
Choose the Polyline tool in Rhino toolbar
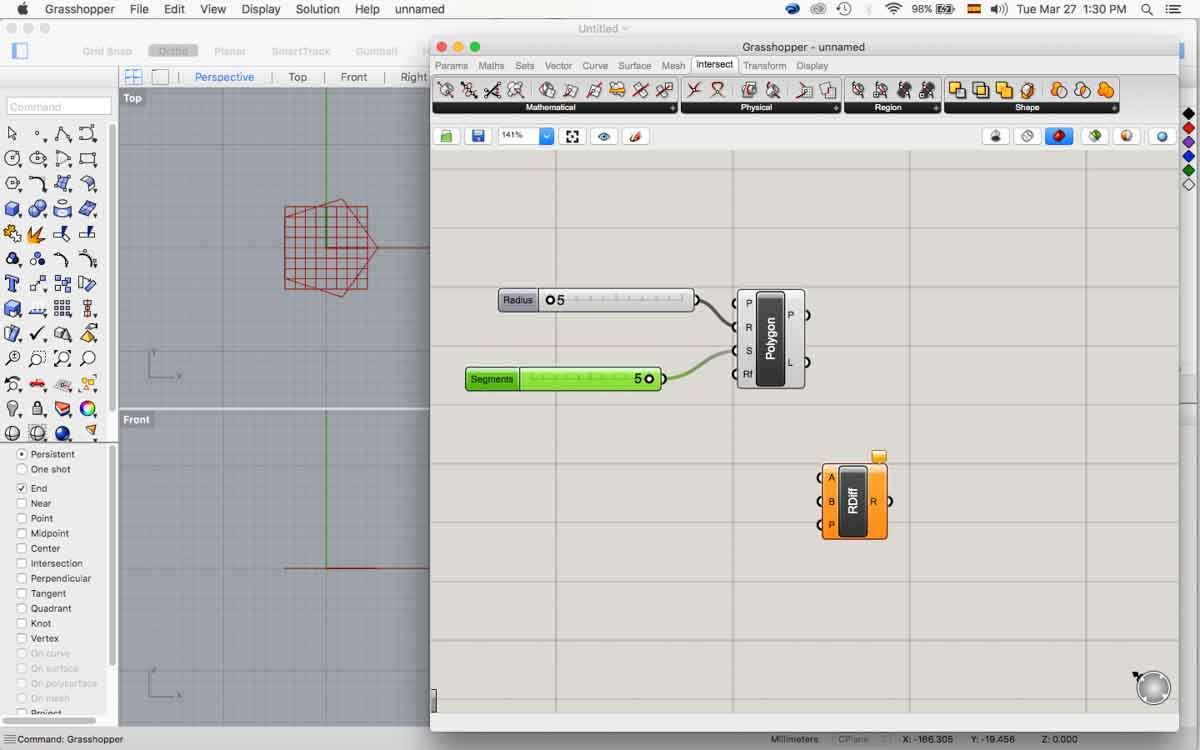click(x=63, y=133)
